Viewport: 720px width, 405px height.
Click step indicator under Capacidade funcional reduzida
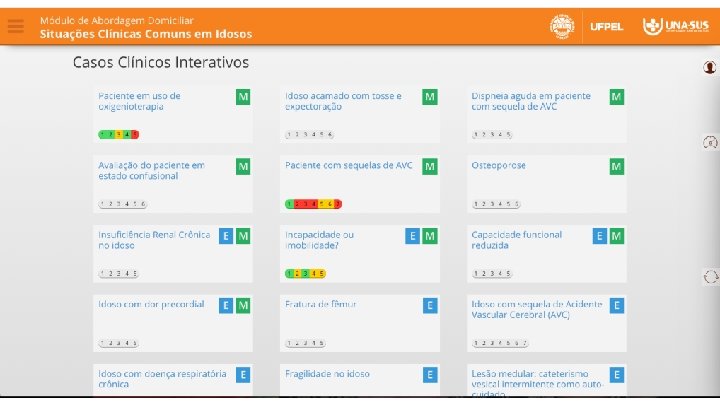coord(493,273)
